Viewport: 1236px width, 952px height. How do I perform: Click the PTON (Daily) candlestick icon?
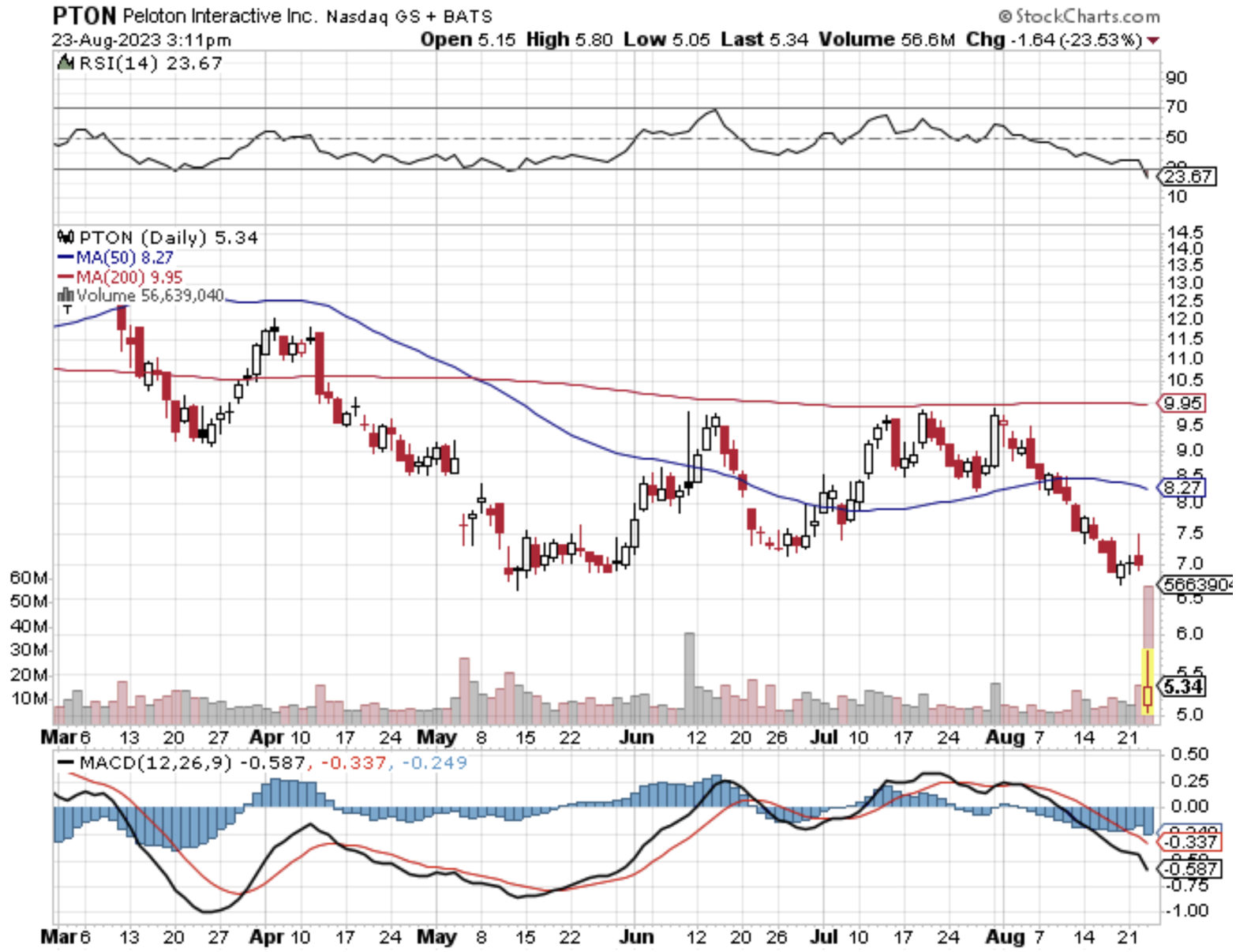pos(66,237)
